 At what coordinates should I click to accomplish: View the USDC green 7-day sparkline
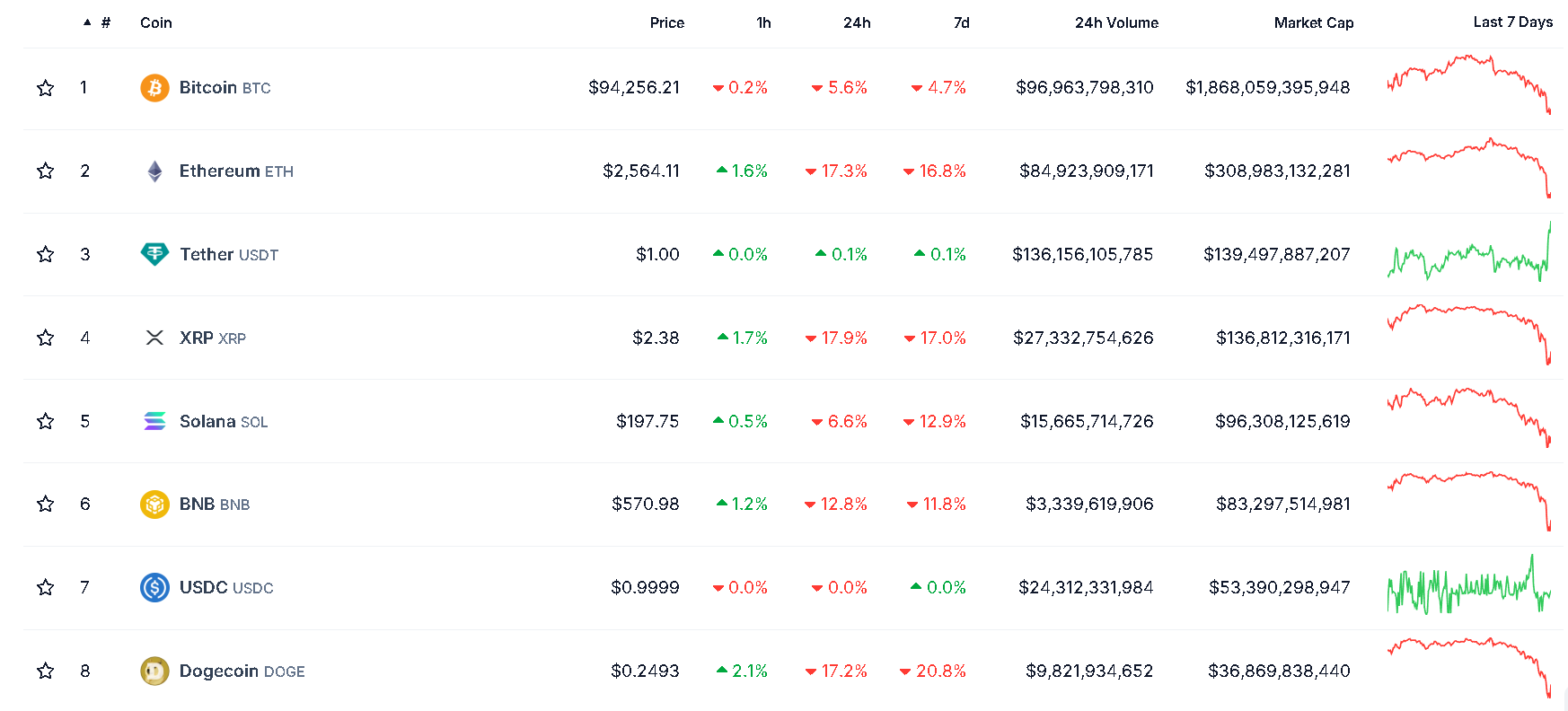1468,587
